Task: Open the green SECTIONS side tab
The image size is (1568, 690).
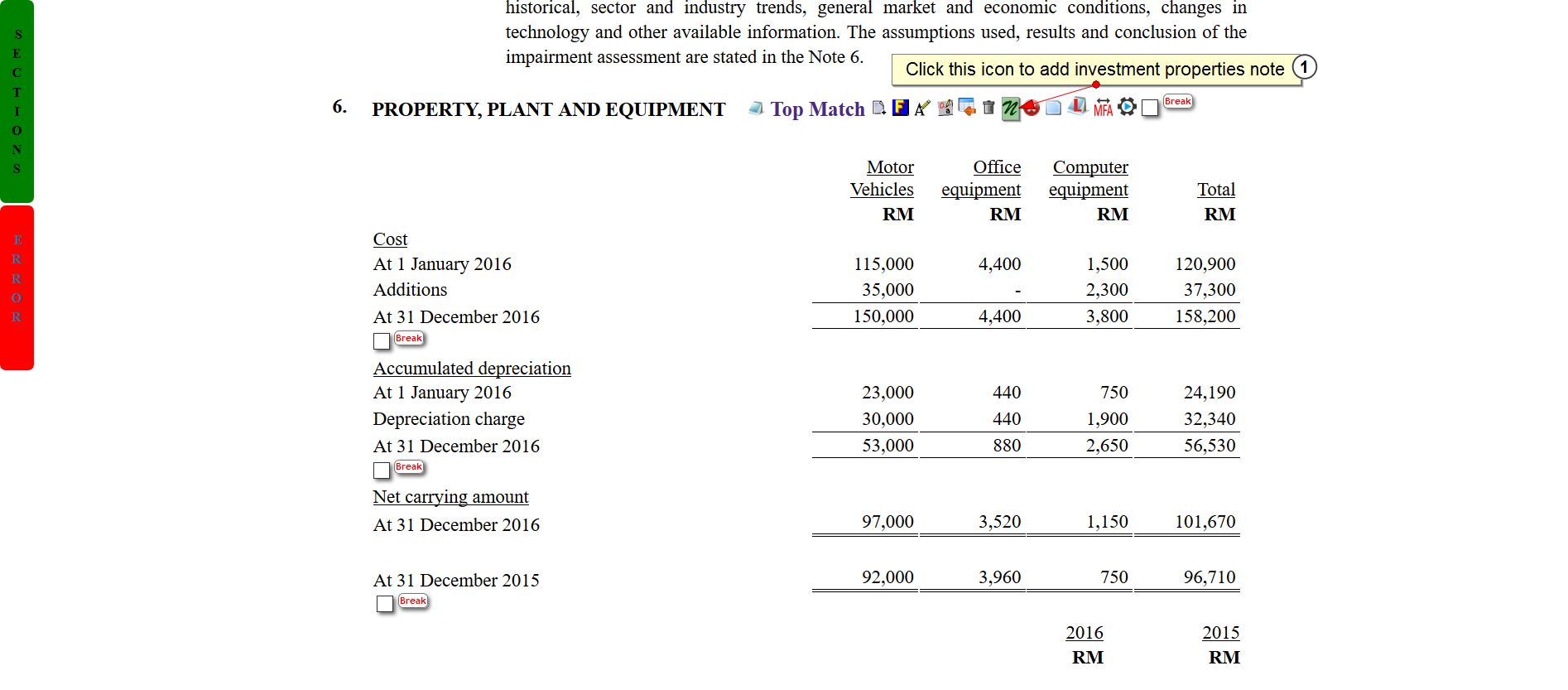Action: (17, 102)
